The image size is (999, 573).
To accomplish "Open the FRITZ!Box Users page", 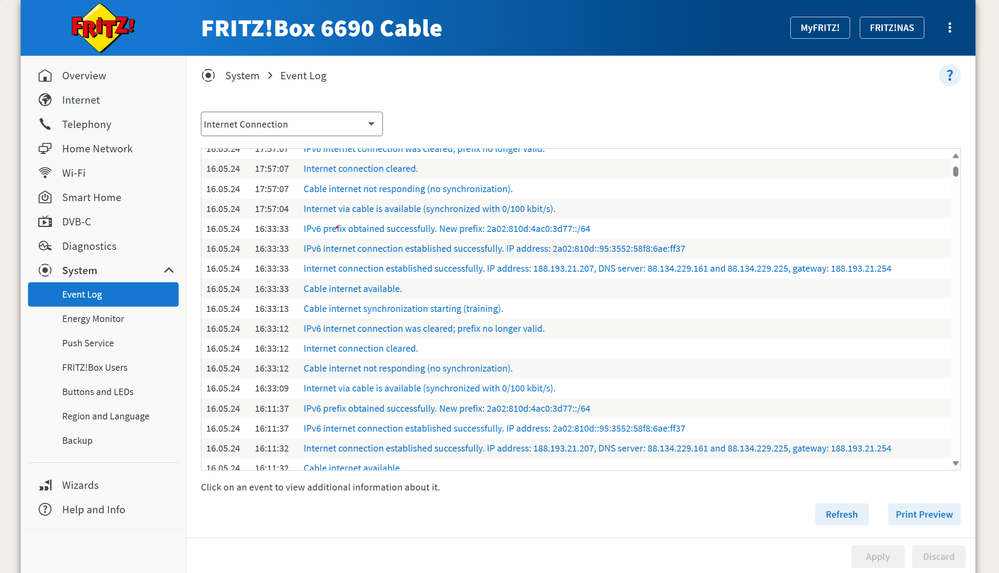I will pyautogui.click(x=94, y=367).
